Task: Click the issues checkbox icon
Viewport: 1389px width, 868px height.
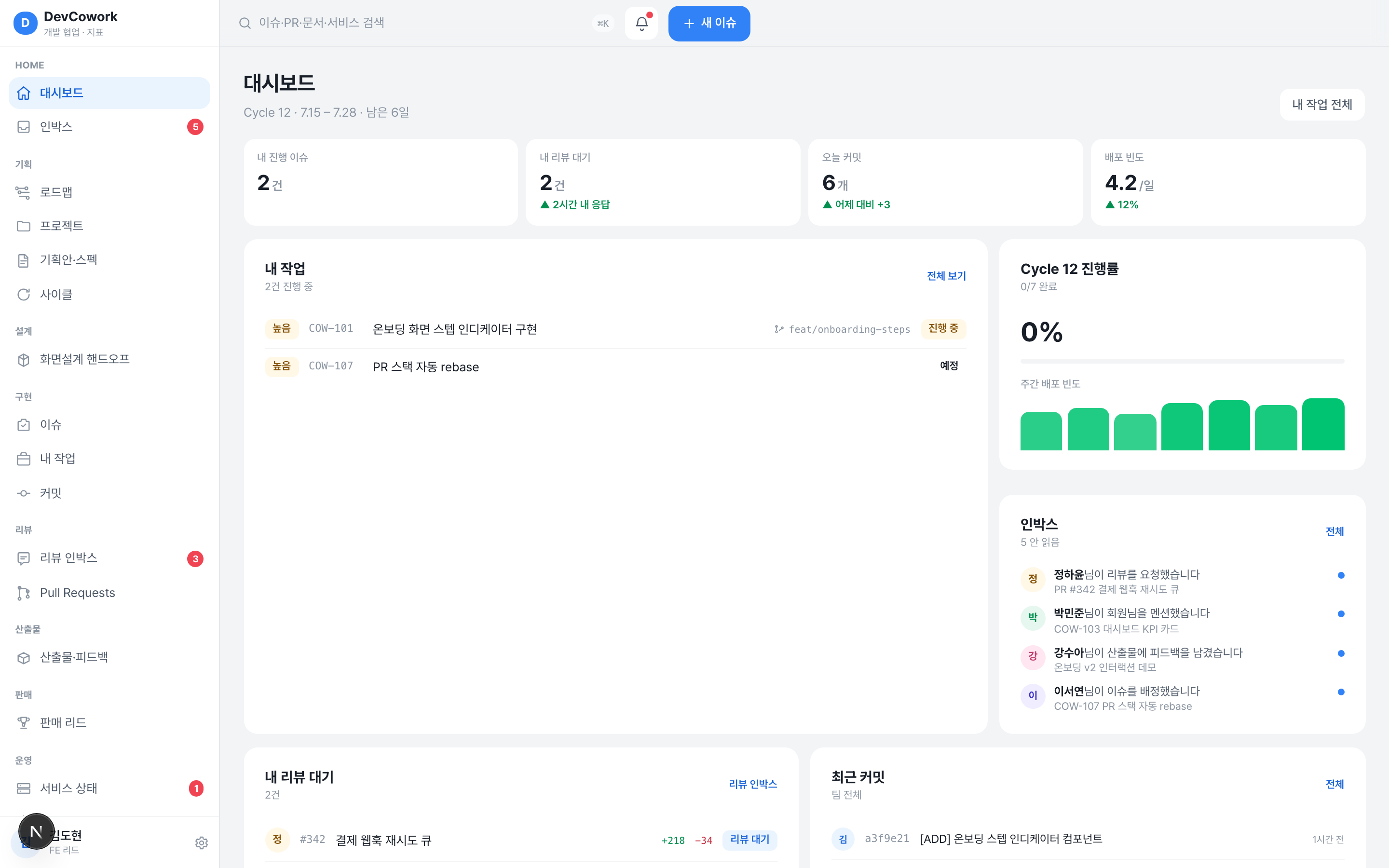Action: (24, 425)
